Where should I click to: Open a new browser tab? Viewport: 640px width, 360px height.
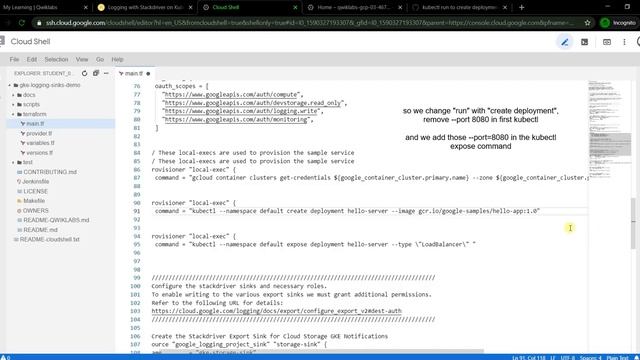[521, 7]
